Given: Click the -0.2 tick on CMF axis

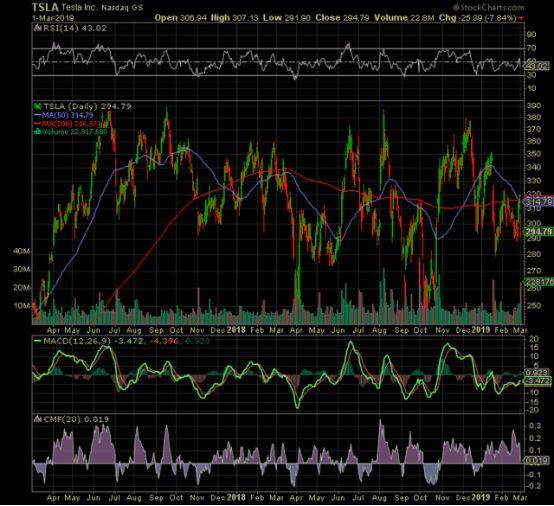Looking at the screenshot, I should click(x=533, y=486).
